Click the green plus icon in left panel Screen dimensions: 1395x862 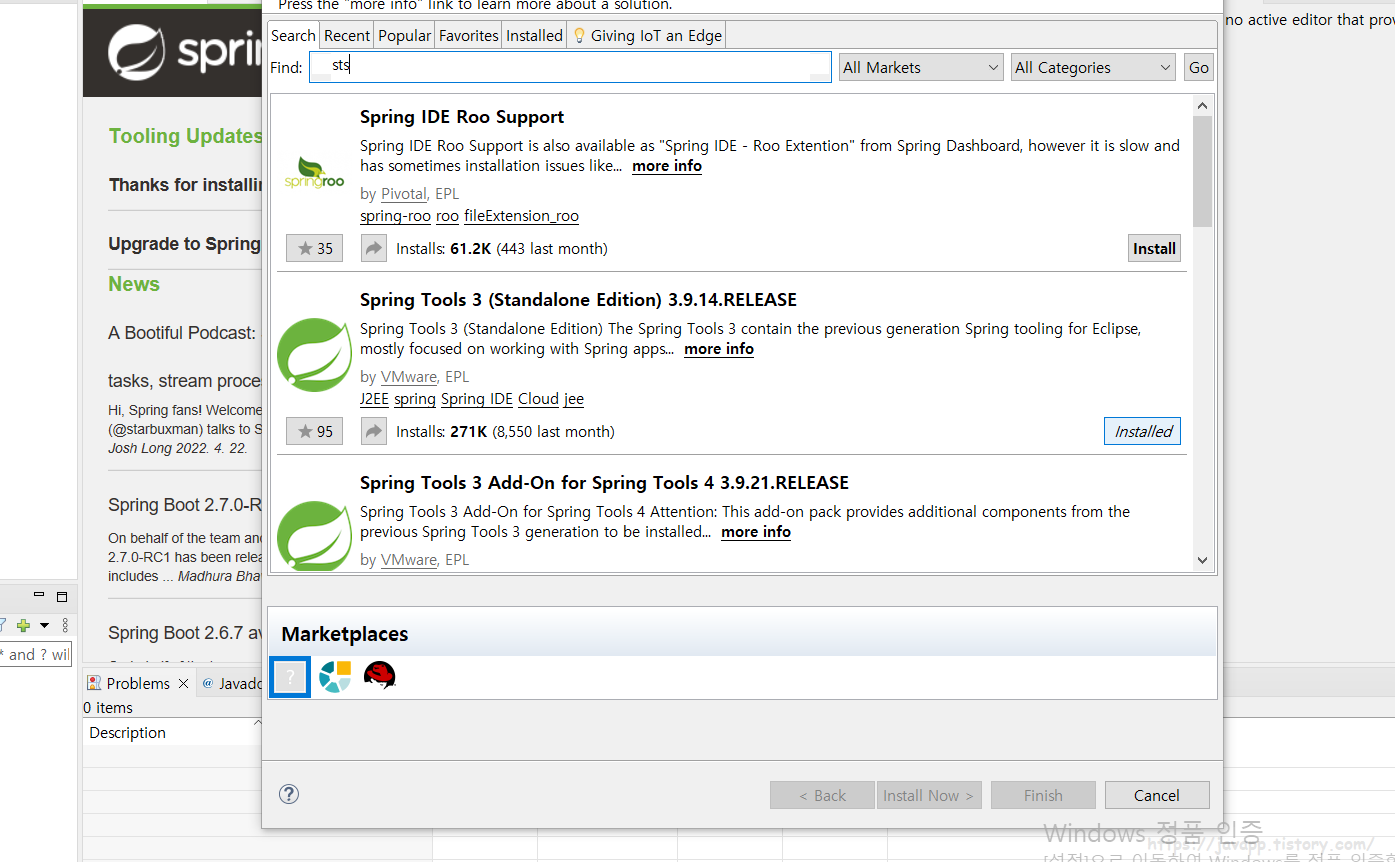pyautogui.click(x=23, y=625)
